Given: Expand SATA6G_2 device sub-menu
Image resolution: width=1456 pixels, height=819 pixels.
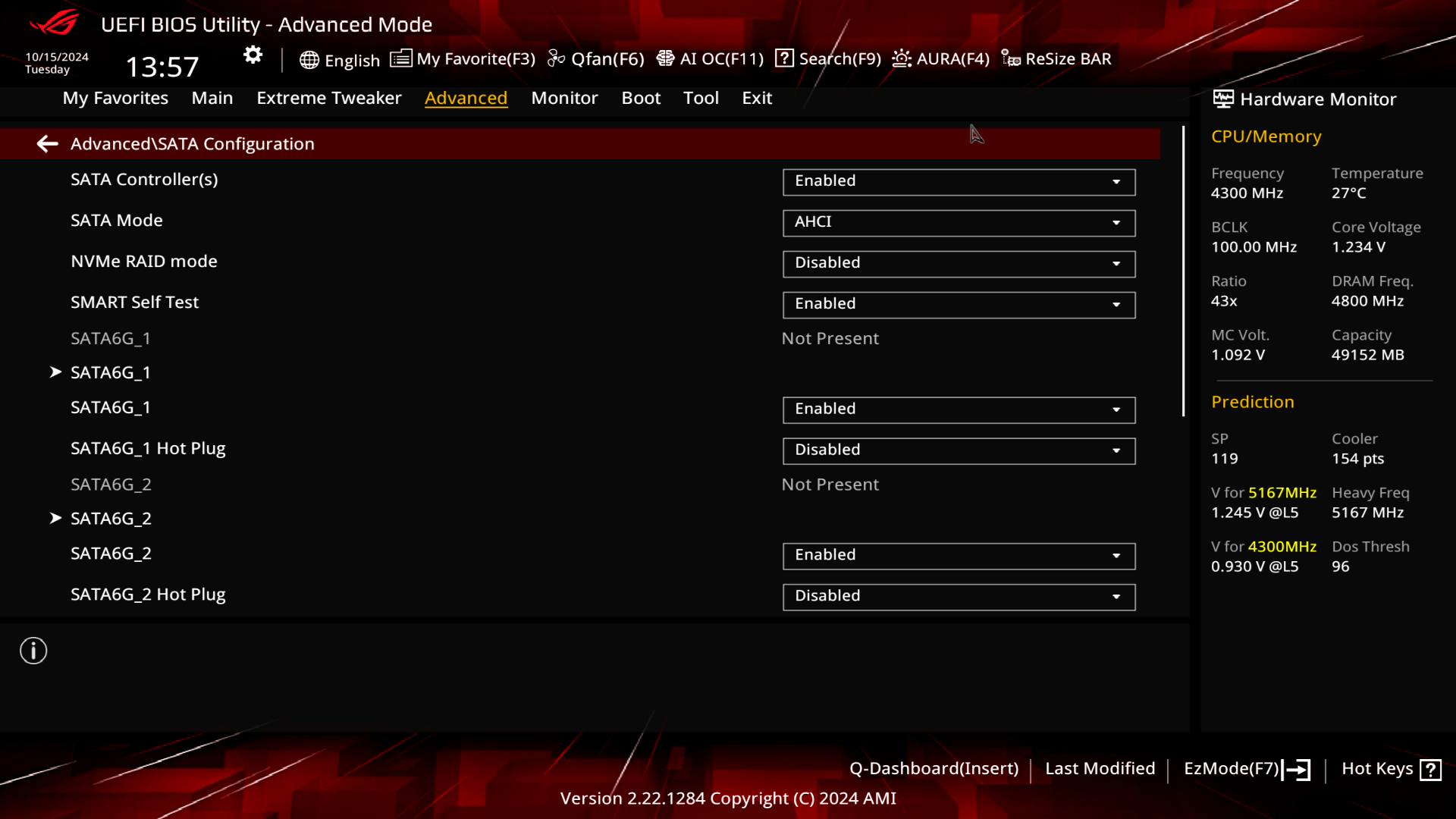Looking at the screenshot, I should click(x=111, y=518).
